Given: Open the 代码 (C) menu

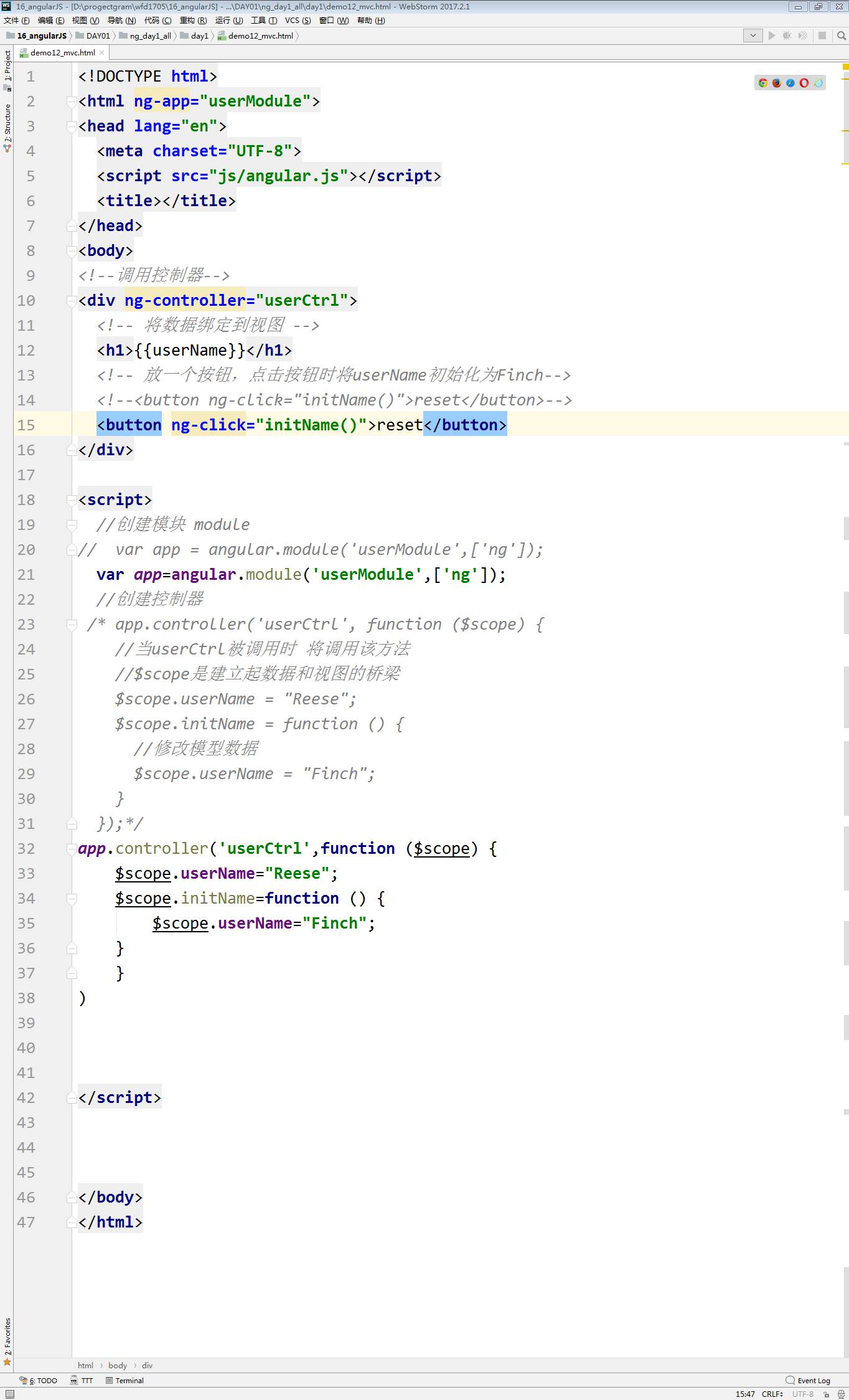Looking at the screenshot, I should (158, 21).
